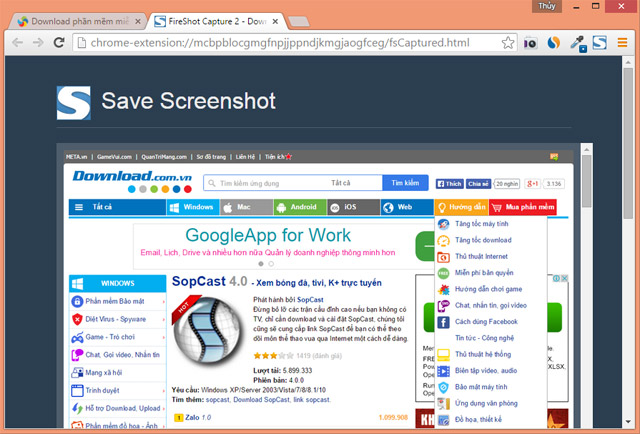The image size is (640, 434).
Task: Click the Game - Trò chơi gamepad icon
Action: click(x=77, y=337)
